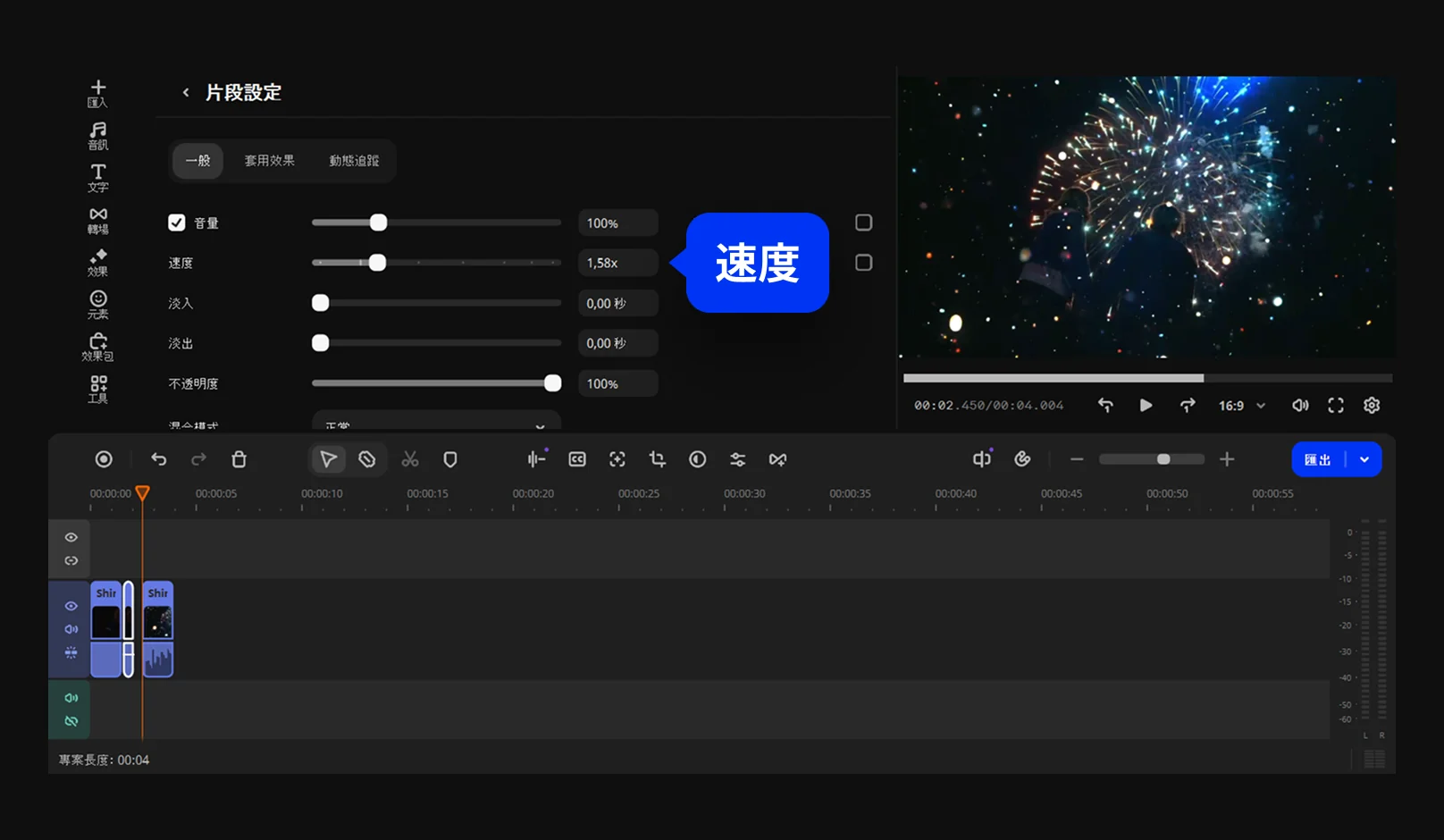Viewport: 1444px width, 840px height.
Task: Tick the checkbox right of the 速度 row
Action: 863,263
